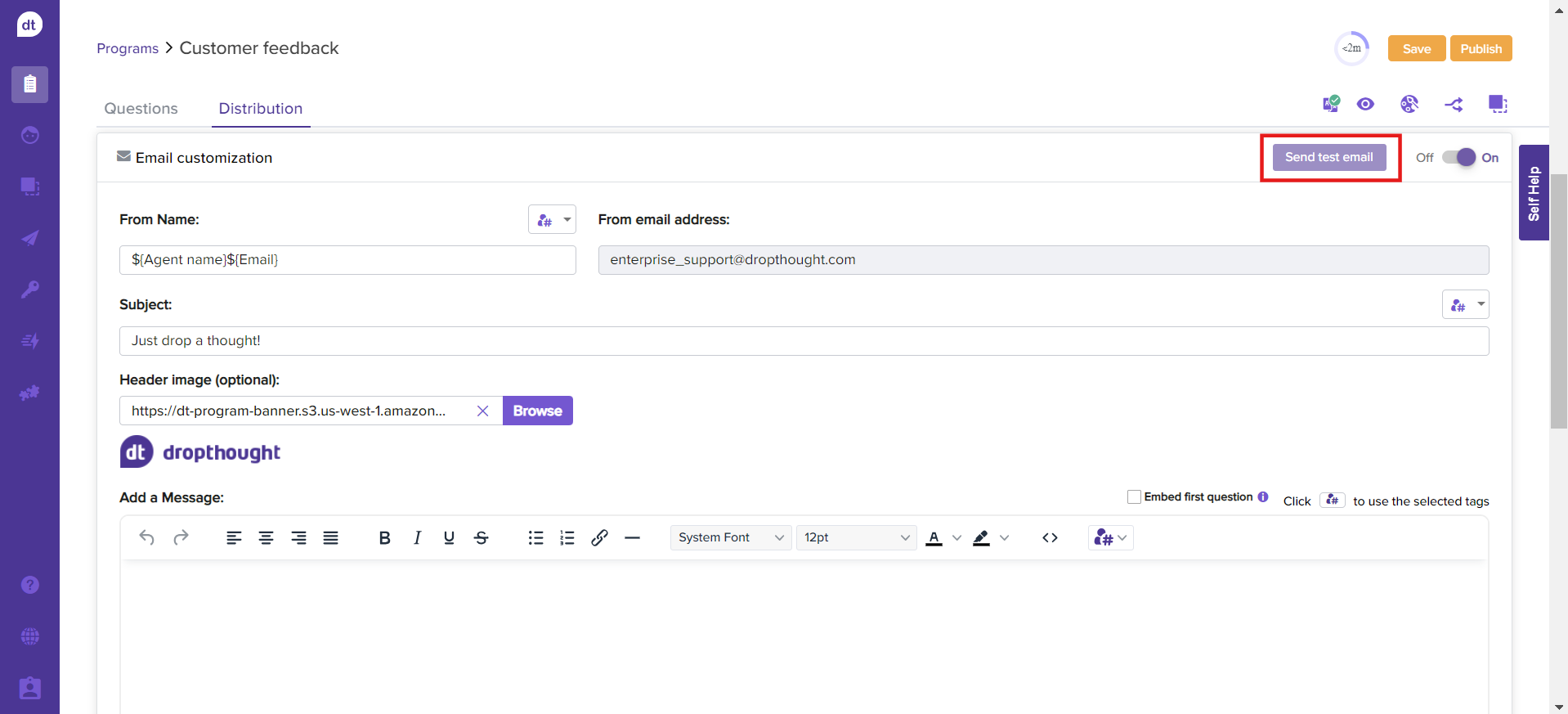Open the theme palette icon

click(1409, 105)
